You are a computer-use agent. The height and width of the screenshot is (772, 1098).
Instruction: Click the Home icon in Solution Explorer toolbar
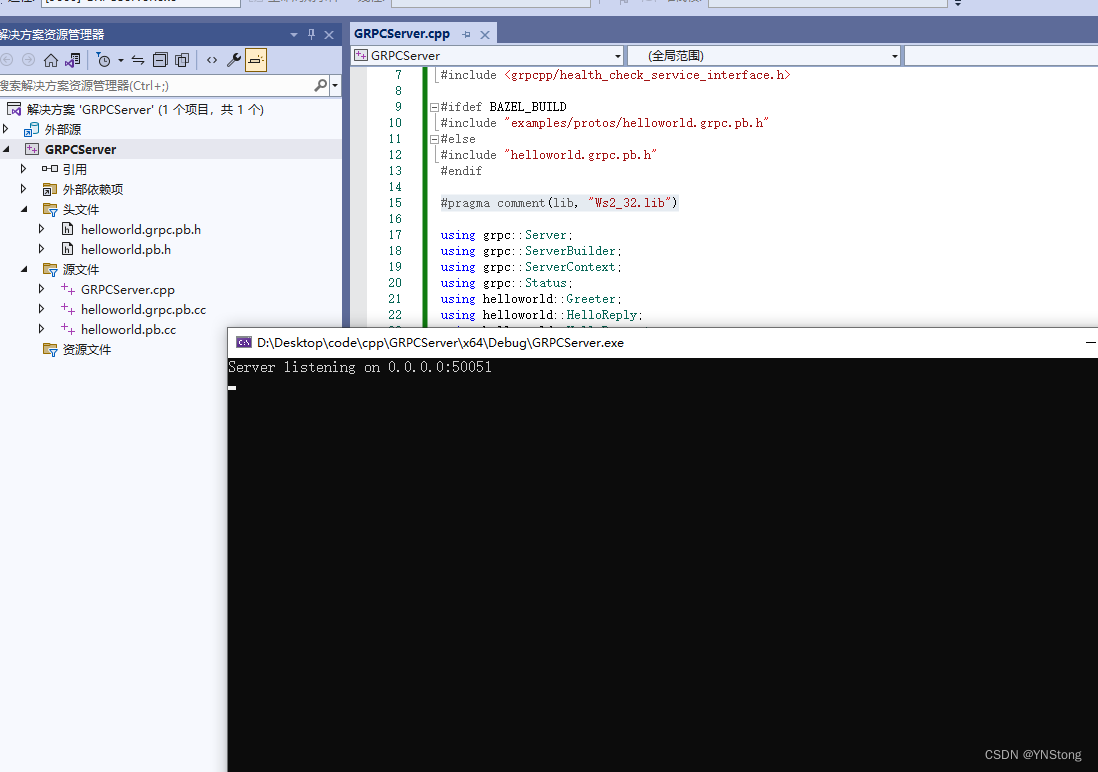50,61
